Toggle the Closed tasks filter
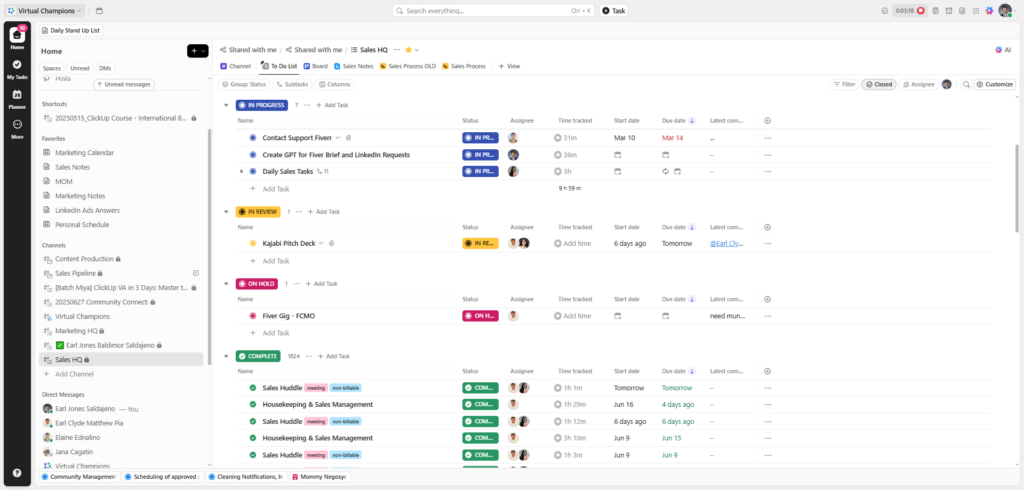The height and width of the screenshot is (490, 1024). (x=879, y=84)
